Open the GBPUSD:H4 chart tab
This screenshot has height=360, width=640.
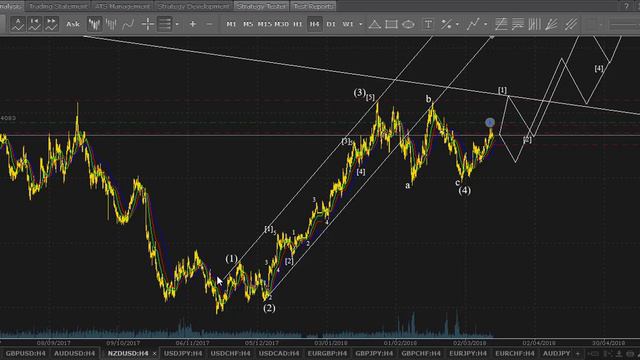(x=25, y=353)
